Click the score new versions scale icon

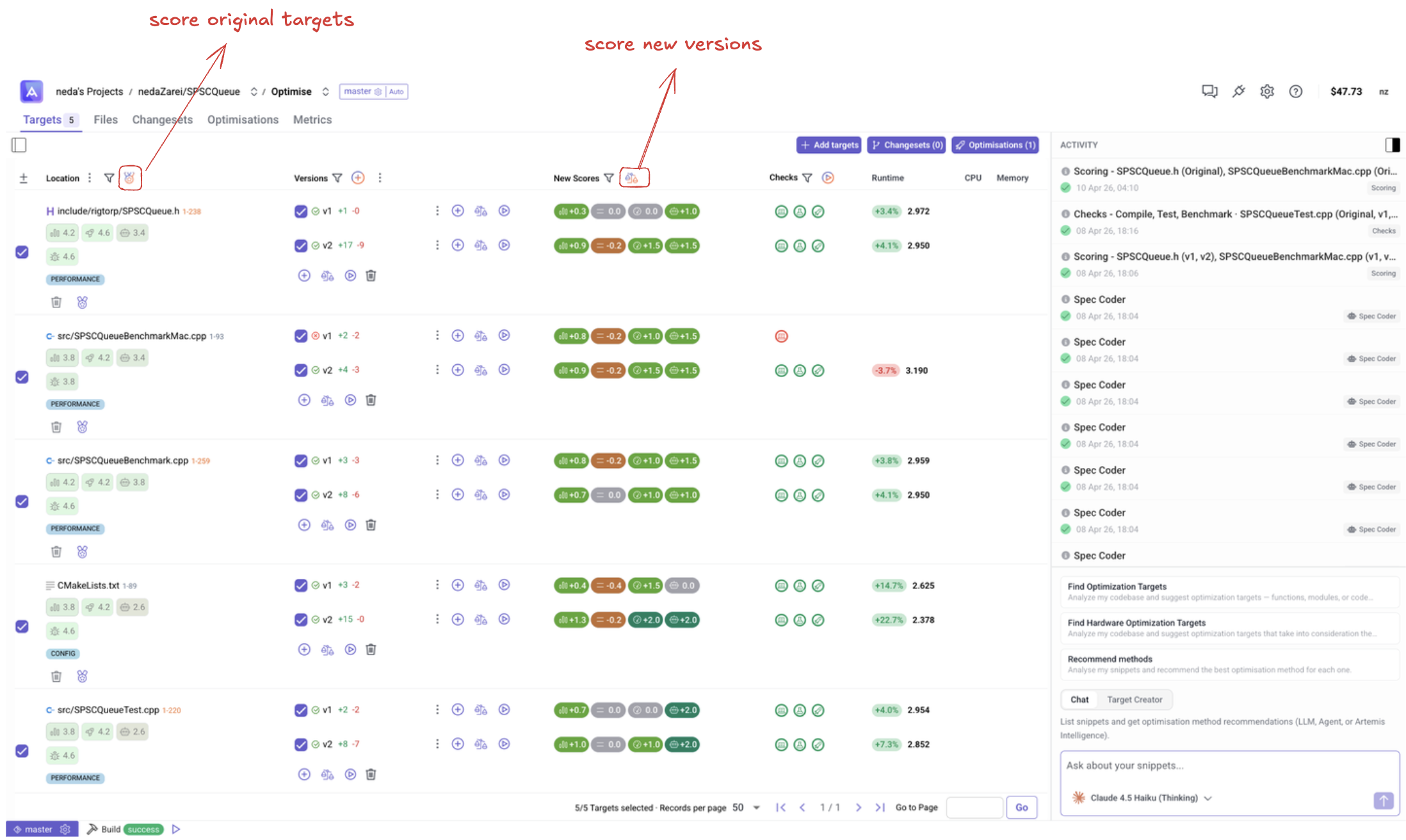point(632,178)
